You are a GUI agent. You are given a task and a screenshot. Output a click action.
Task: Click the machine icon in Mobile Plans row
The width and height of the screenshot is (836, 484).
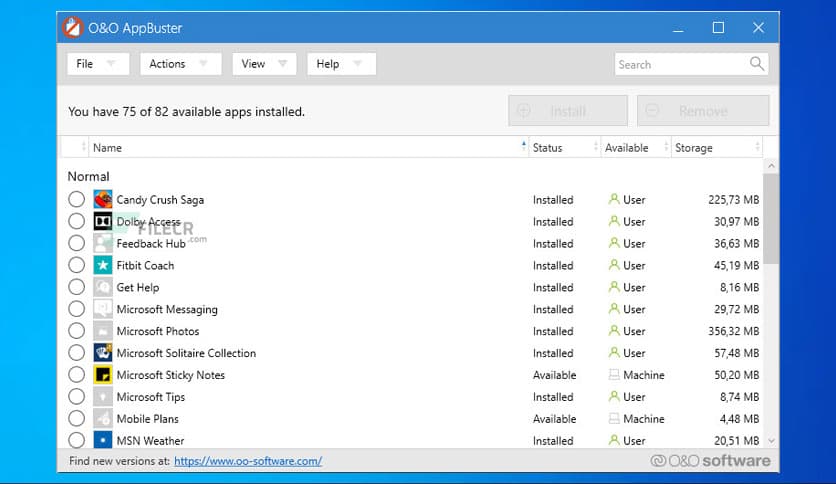[614, 418]
